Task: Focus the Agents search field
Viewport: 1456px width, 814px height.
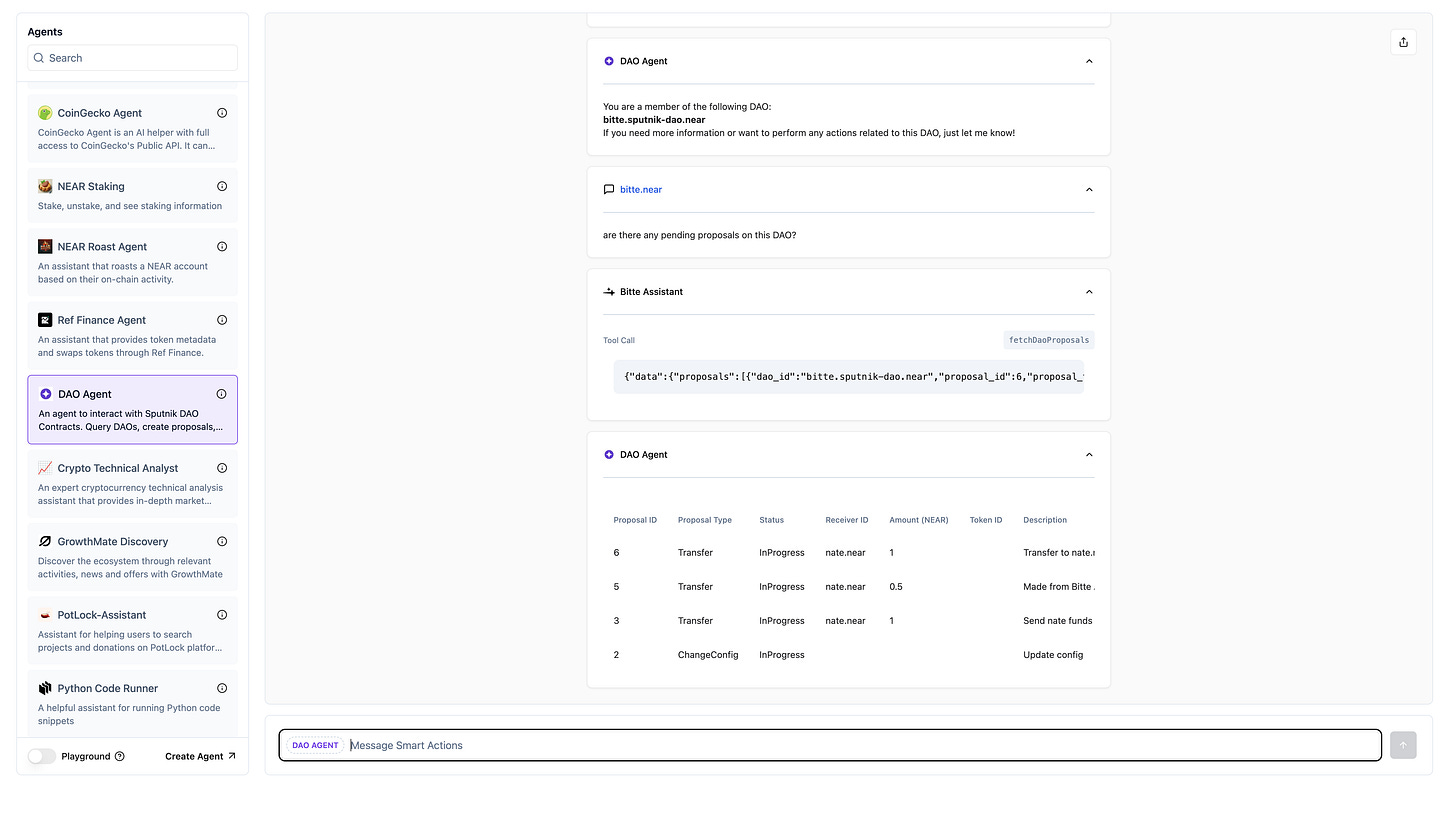Action: tap(132, 58)
